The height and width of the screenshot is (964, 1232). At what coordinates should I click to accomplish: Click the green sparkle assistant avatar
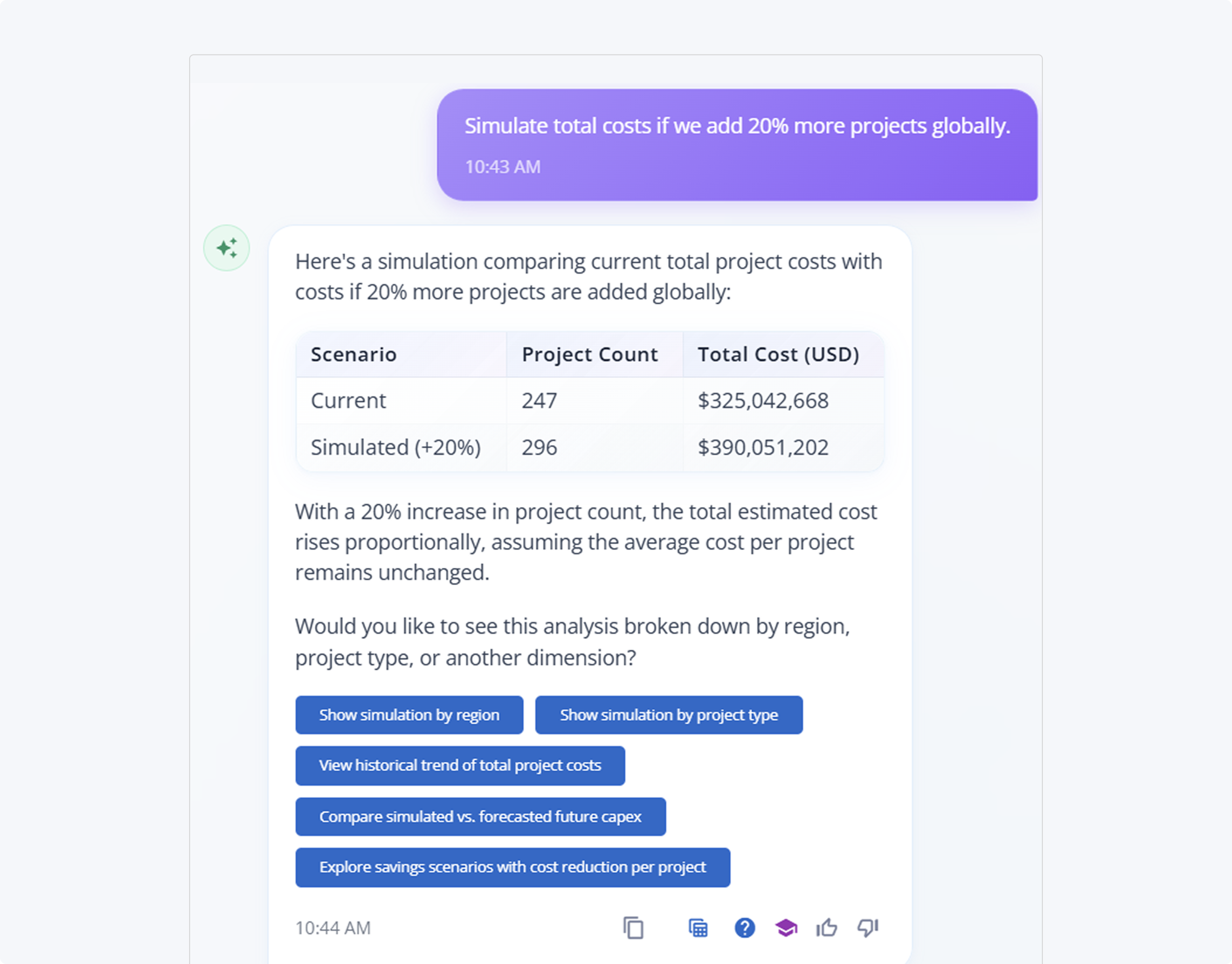(x=226, y=248)
